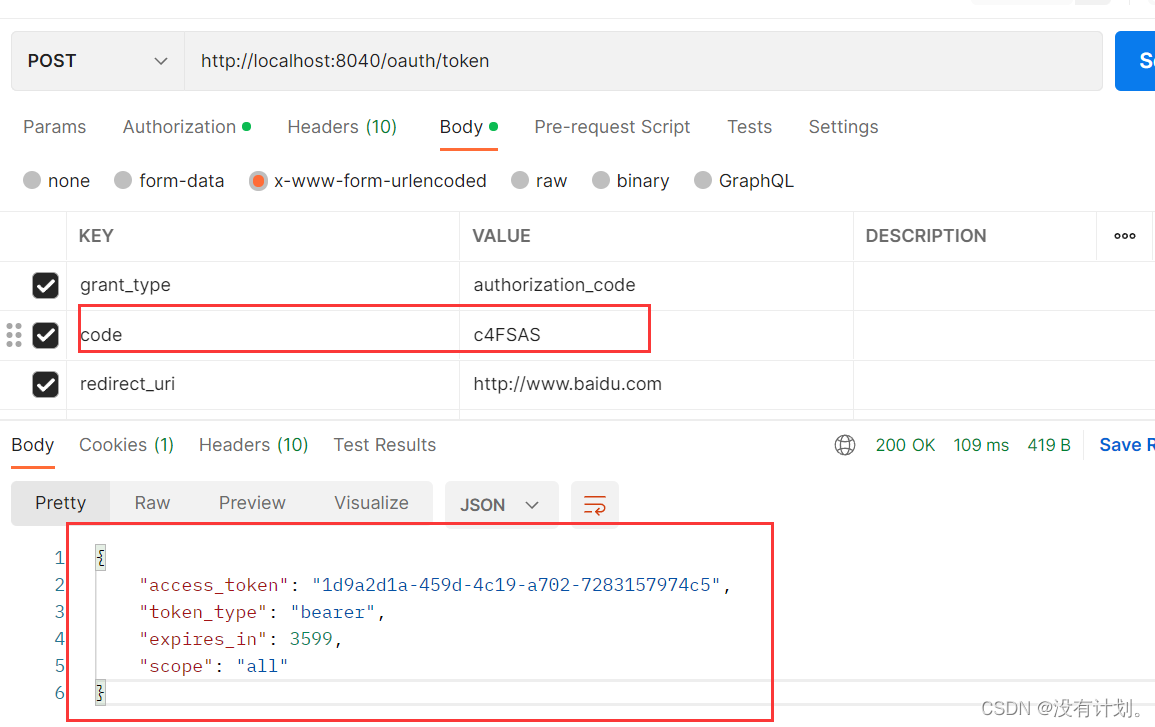Screen dimensions: 1155x727
Task: Switch to the Preview response view
Action: click(x=251, y=502)
